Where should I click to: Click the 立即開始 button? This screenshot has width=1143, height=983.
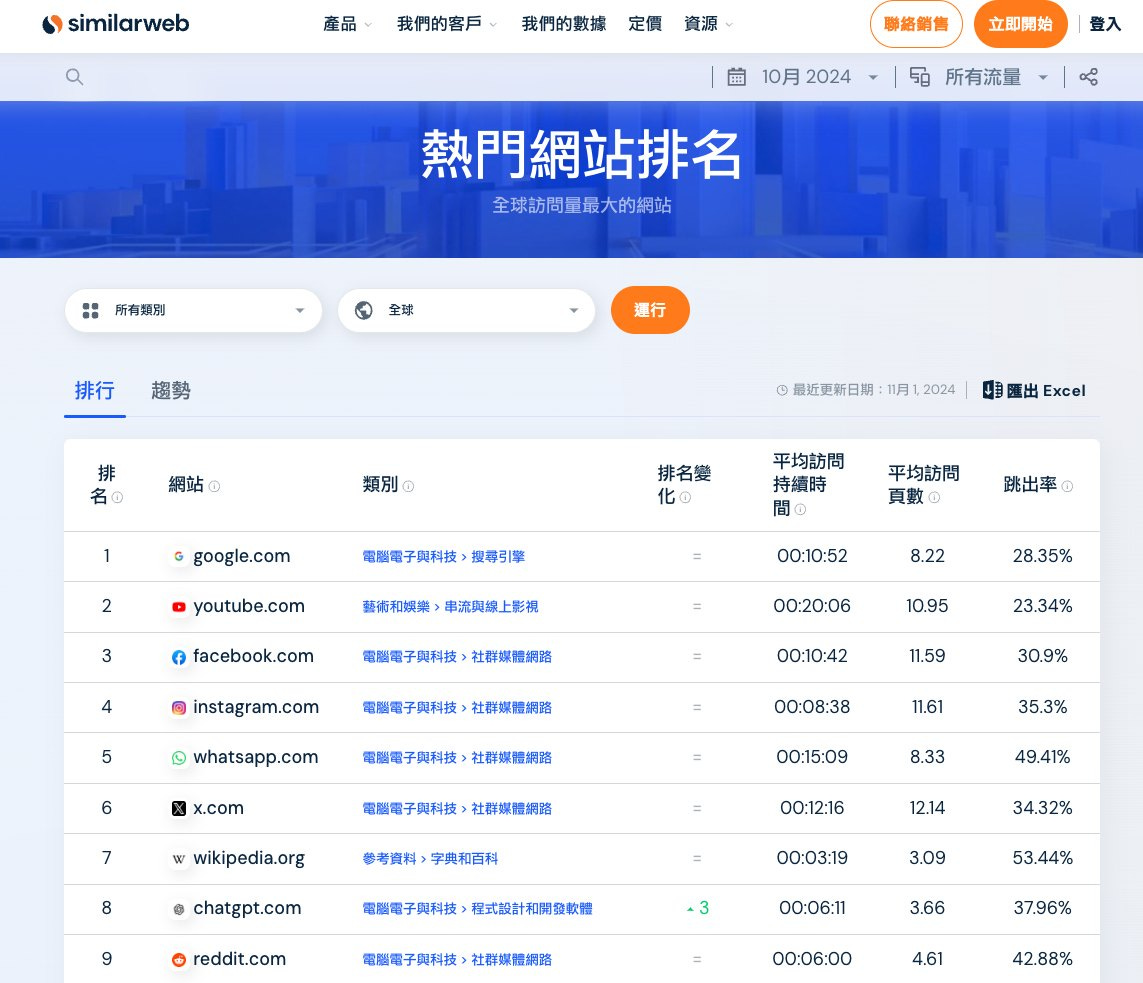1021,24
